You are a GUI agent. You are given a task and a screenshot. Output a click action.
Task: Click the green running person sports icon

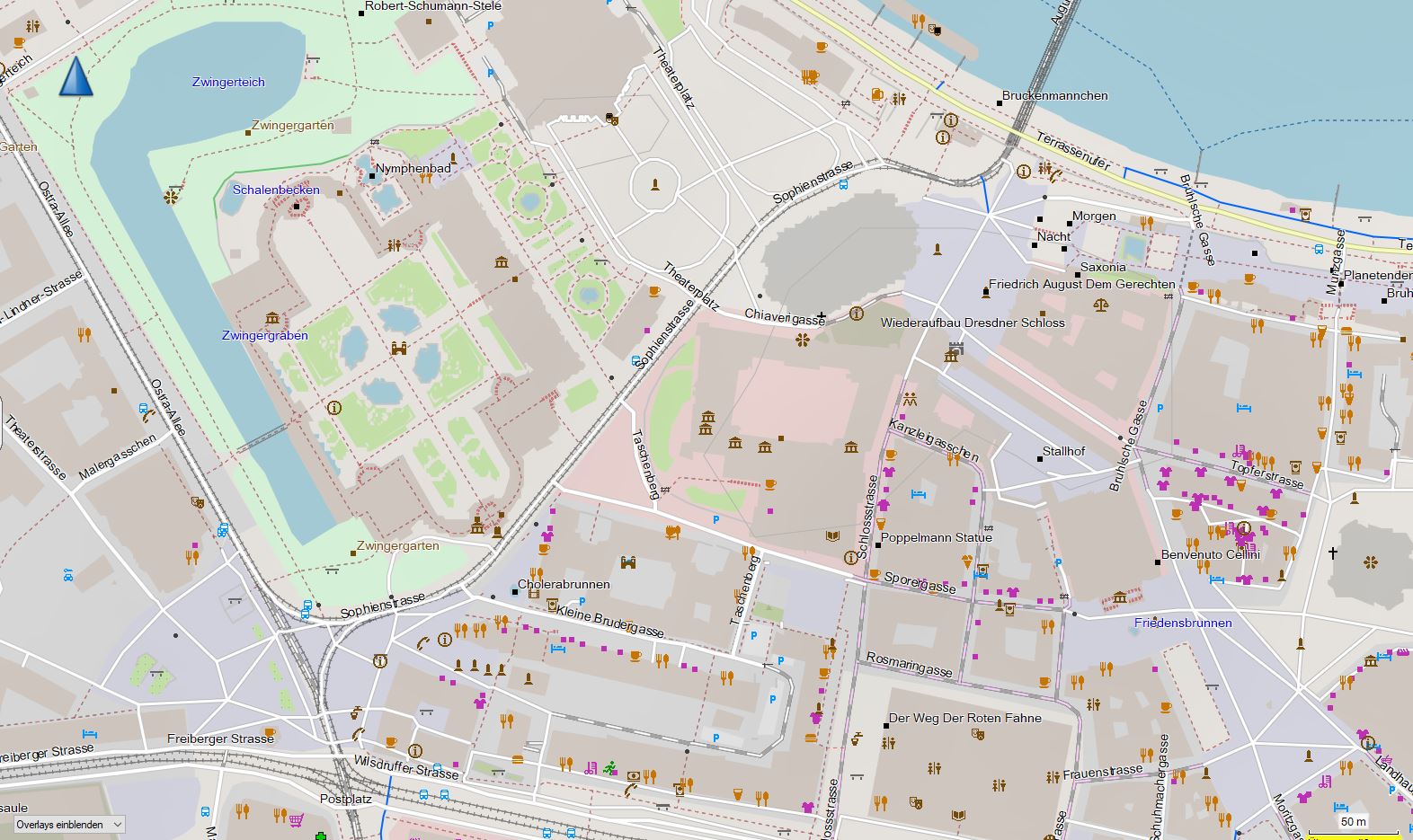(x=611, y=767)
